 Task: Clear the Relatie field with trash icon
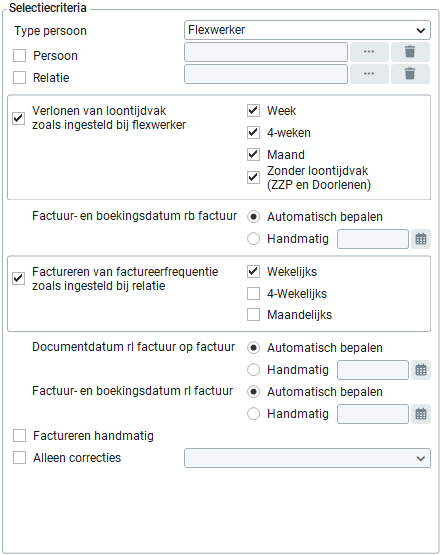click(410, 74)
